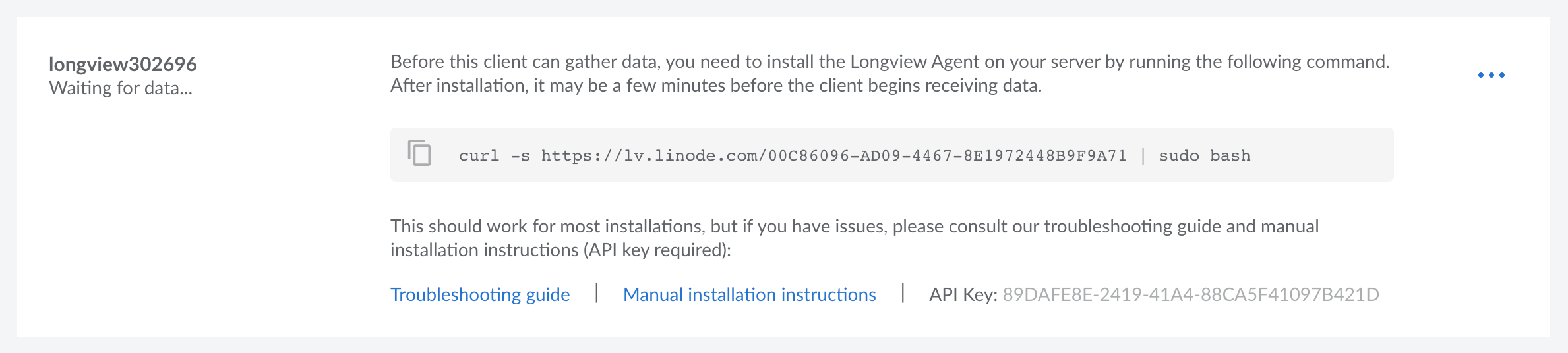Viewport: 1568px width, 353px height.
Task: Open the three-dot actions menu
Action: [x=1491, y=75]
